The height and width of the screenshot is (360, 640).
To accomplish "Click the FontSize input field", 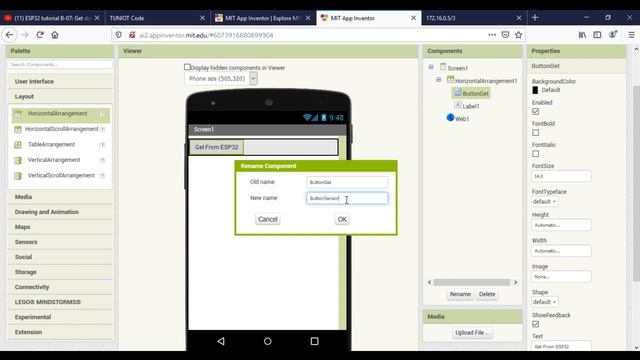I will 561,176.
